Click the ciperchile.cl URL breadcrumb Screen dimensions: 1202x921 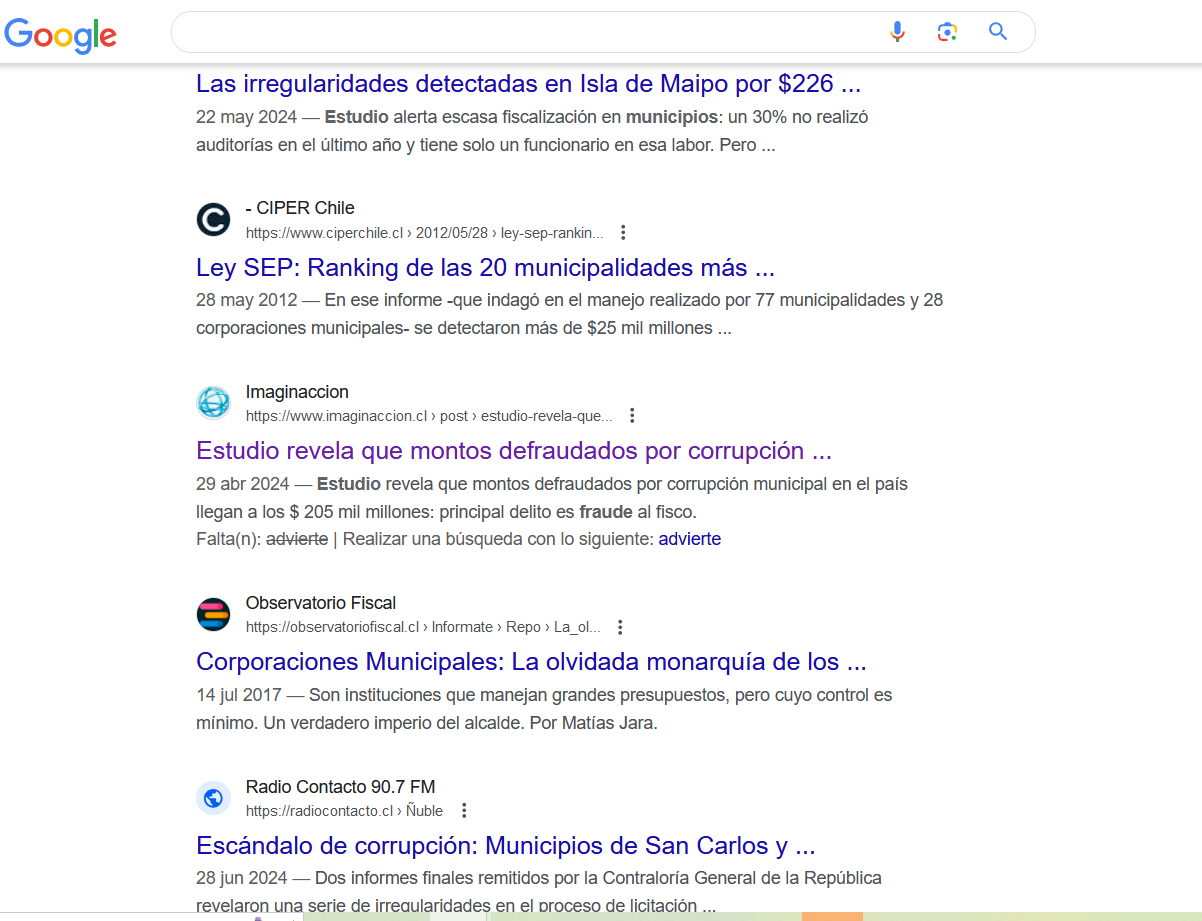coord(425,233)
